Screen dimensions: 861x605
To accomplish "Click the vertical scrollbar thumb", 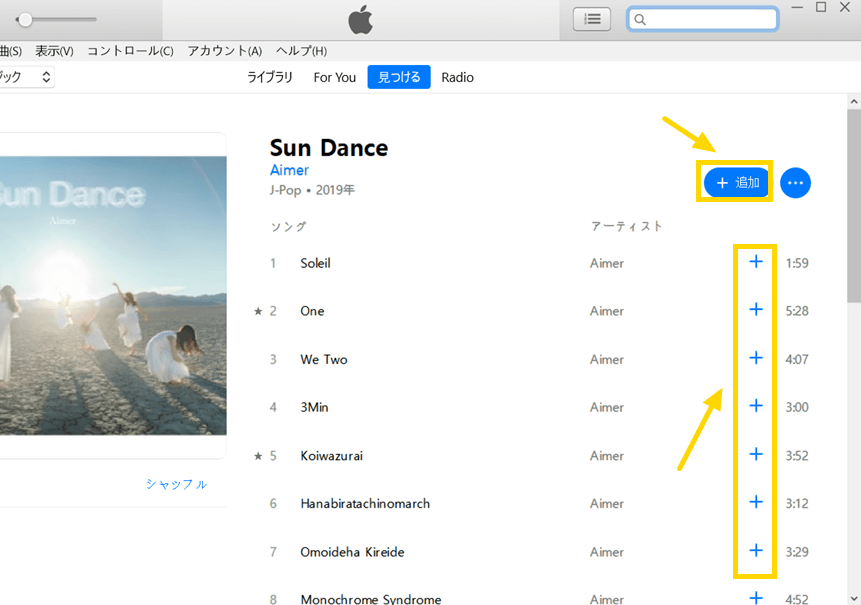I will 854,206.
